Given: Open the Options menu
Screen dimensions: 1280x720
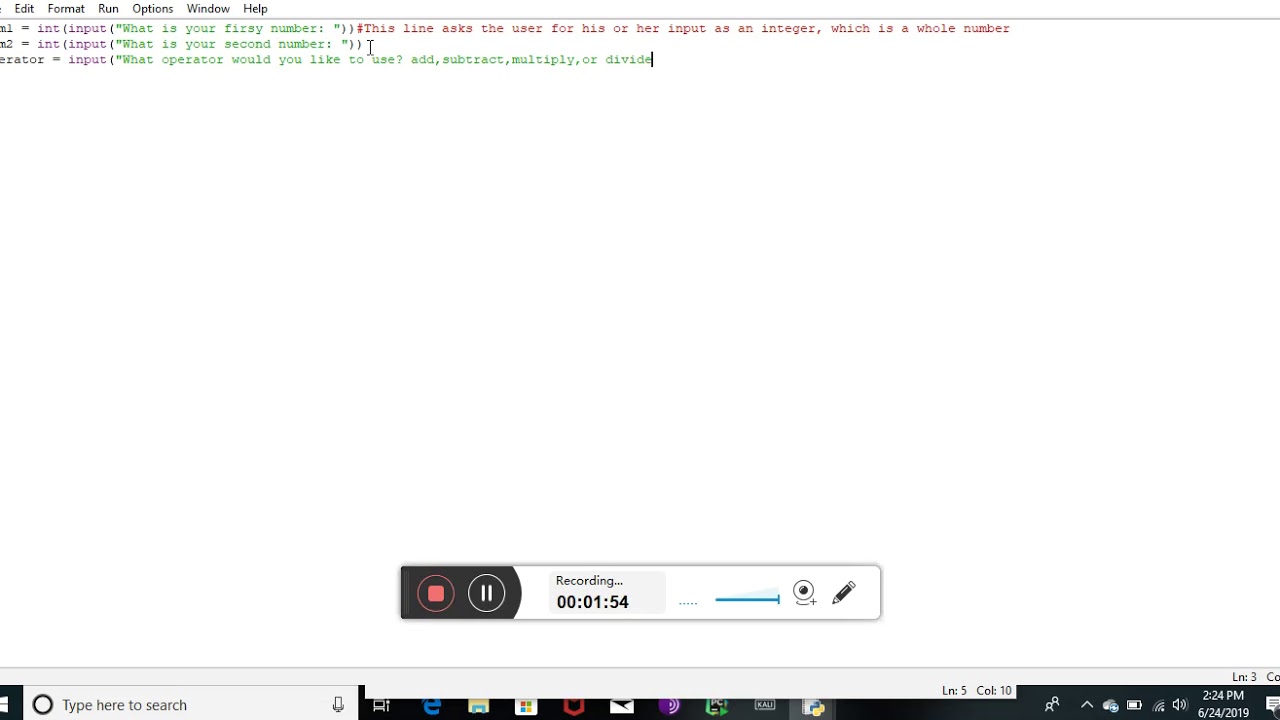Looking at the screenshot, I should pyautogui.click(x=153, y=8).
